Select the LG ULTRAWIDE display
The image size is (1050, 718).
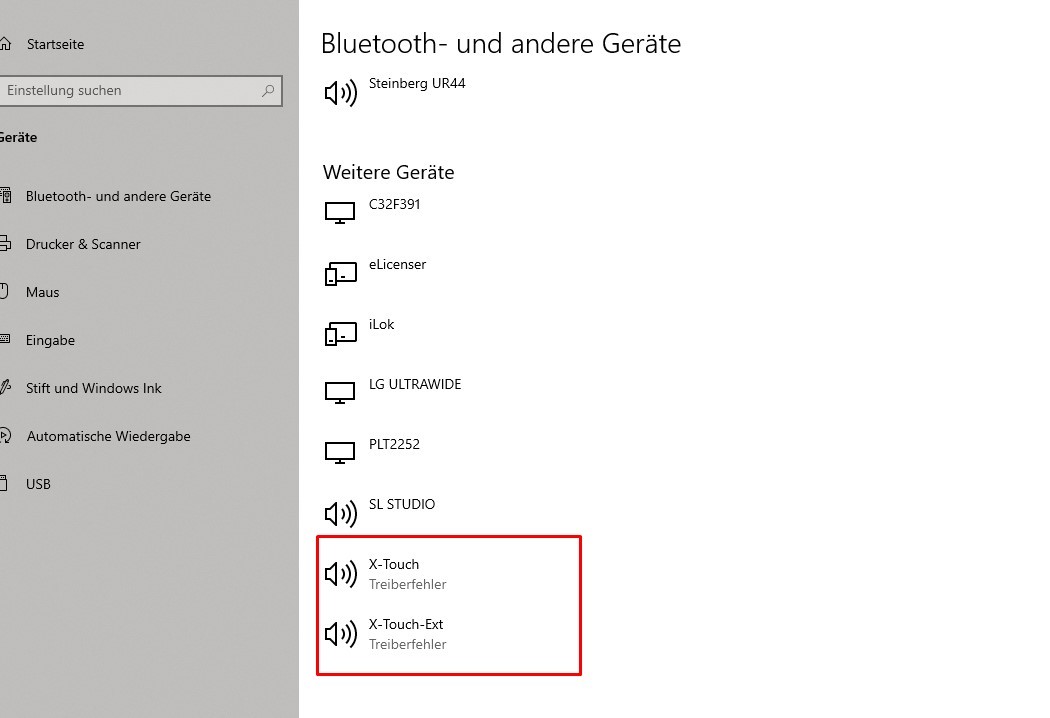click(415, 384)
